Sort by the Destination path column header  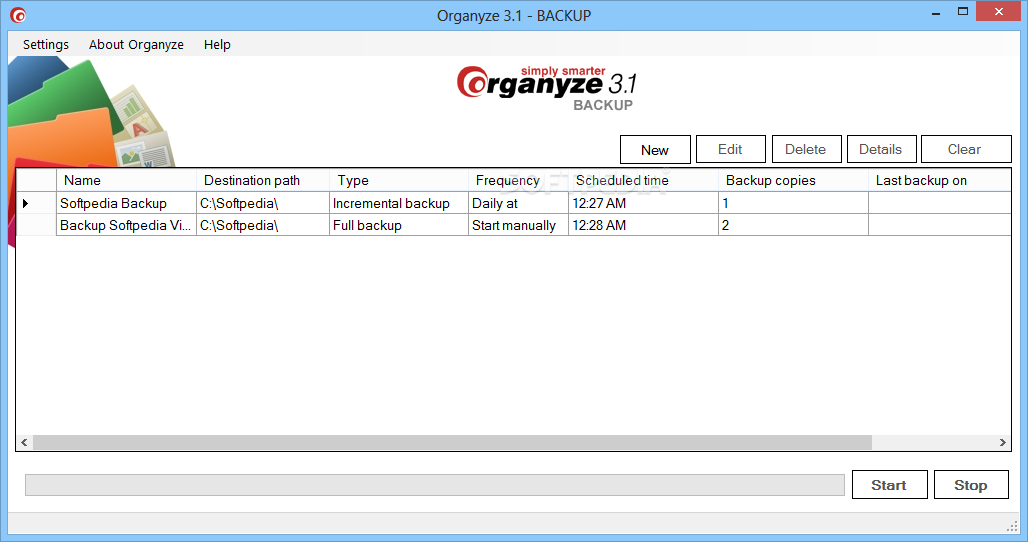[263, 180]
